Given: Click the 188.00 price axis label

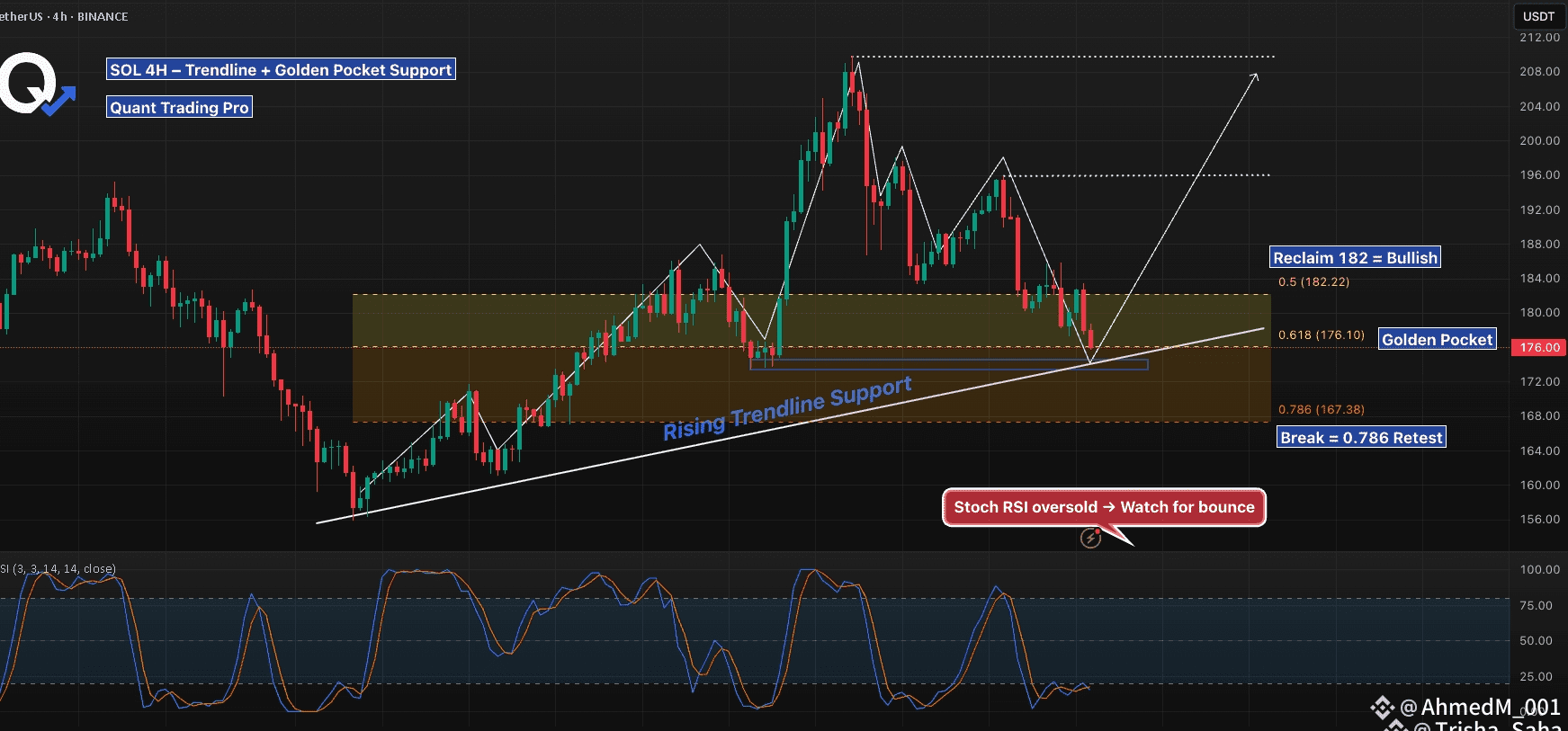Looking at the screenshot, I should click(x=1539, y=244).
